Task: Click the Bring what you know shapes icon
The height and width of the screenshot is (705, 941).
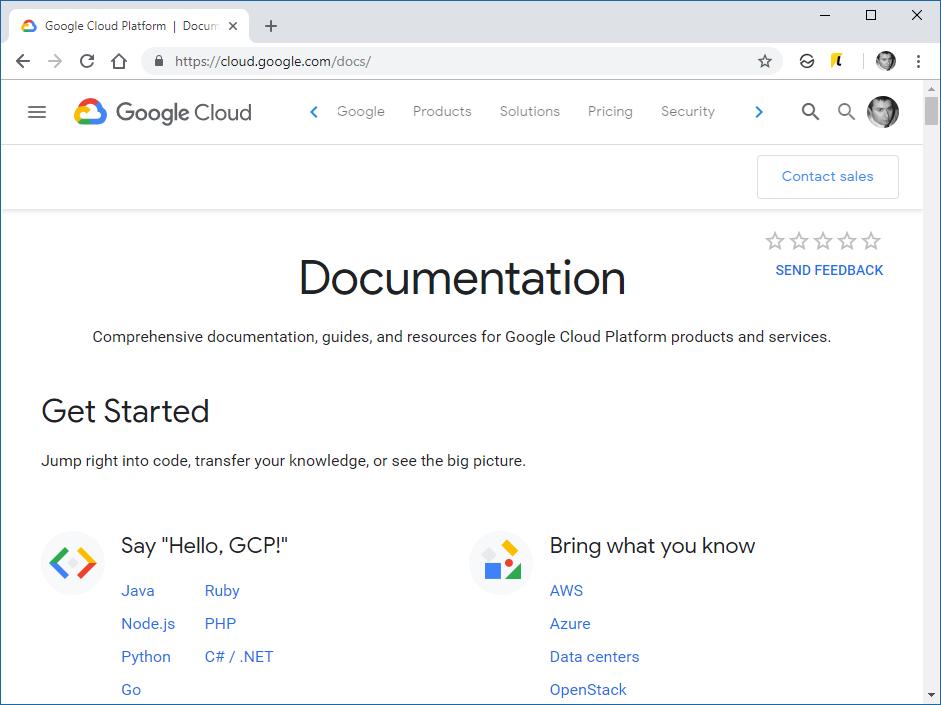Action: [501, 563]
